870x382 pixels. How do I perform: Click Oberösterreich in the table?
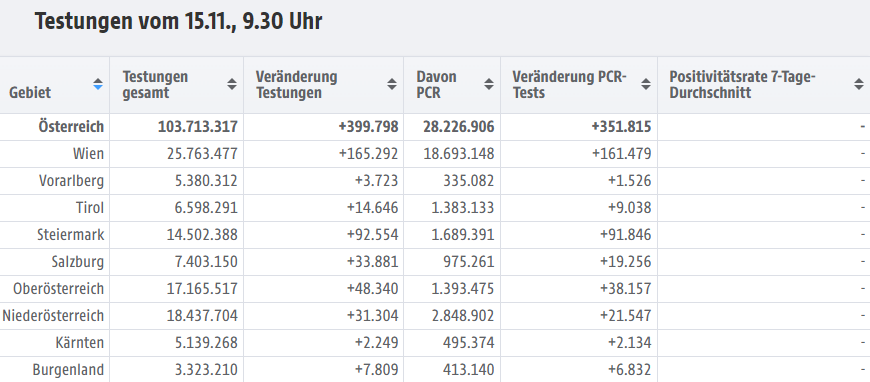pos(58,289)
